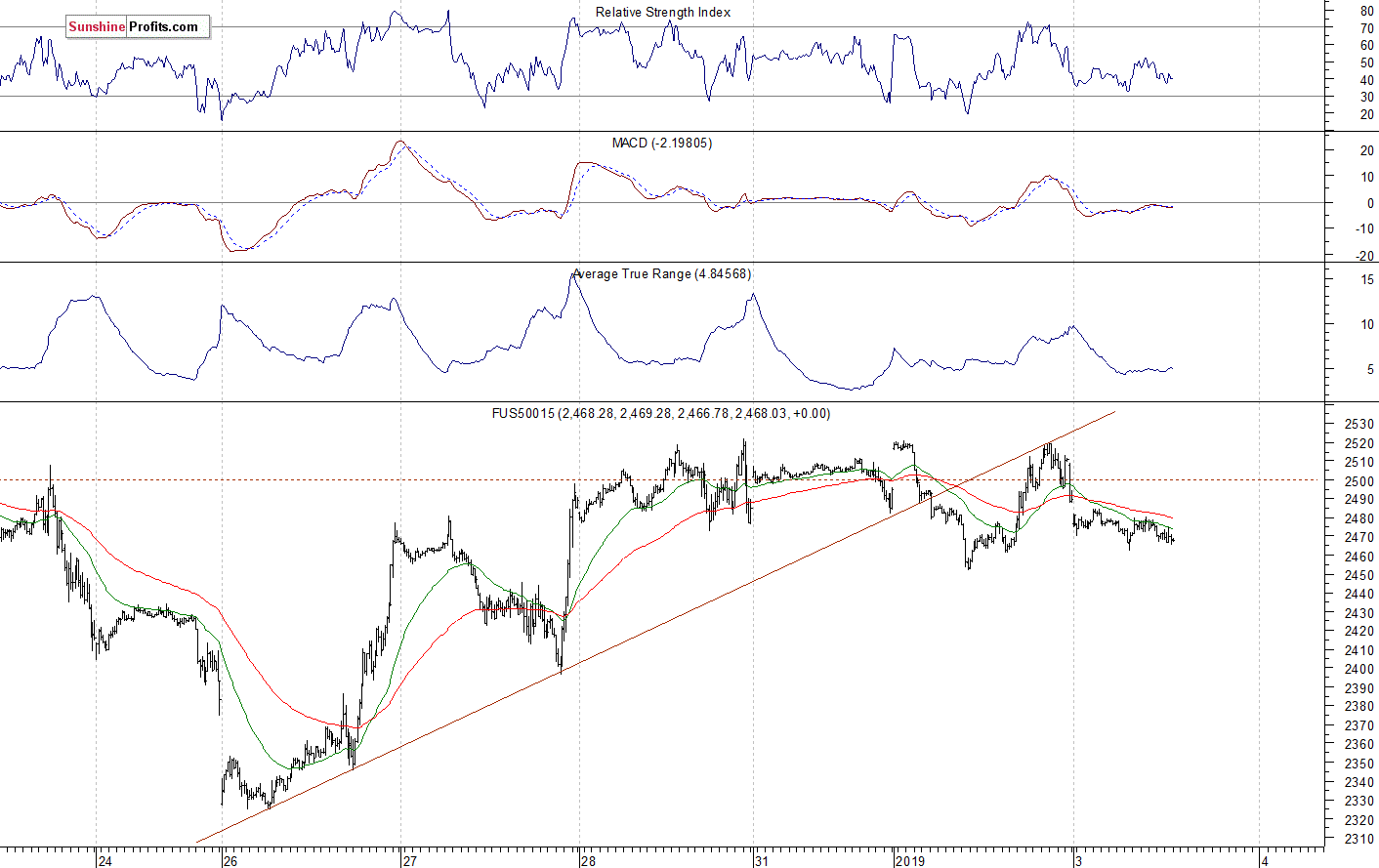Image resolution: width=1379 pixels, height=868 pixels.
Task: Click the 2530 price axis value
Action: coord(1359,425)
